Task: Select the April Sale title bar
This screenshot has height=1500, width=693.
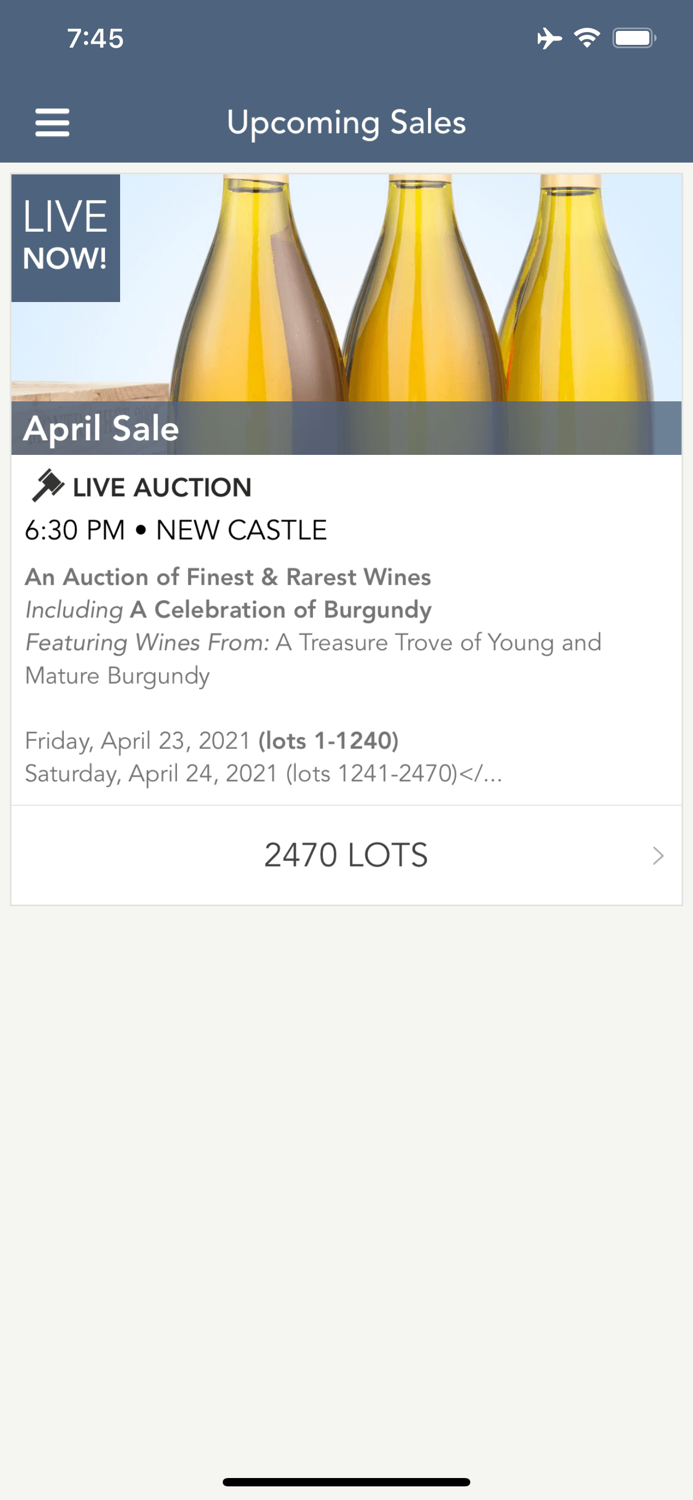Action: 101,428
